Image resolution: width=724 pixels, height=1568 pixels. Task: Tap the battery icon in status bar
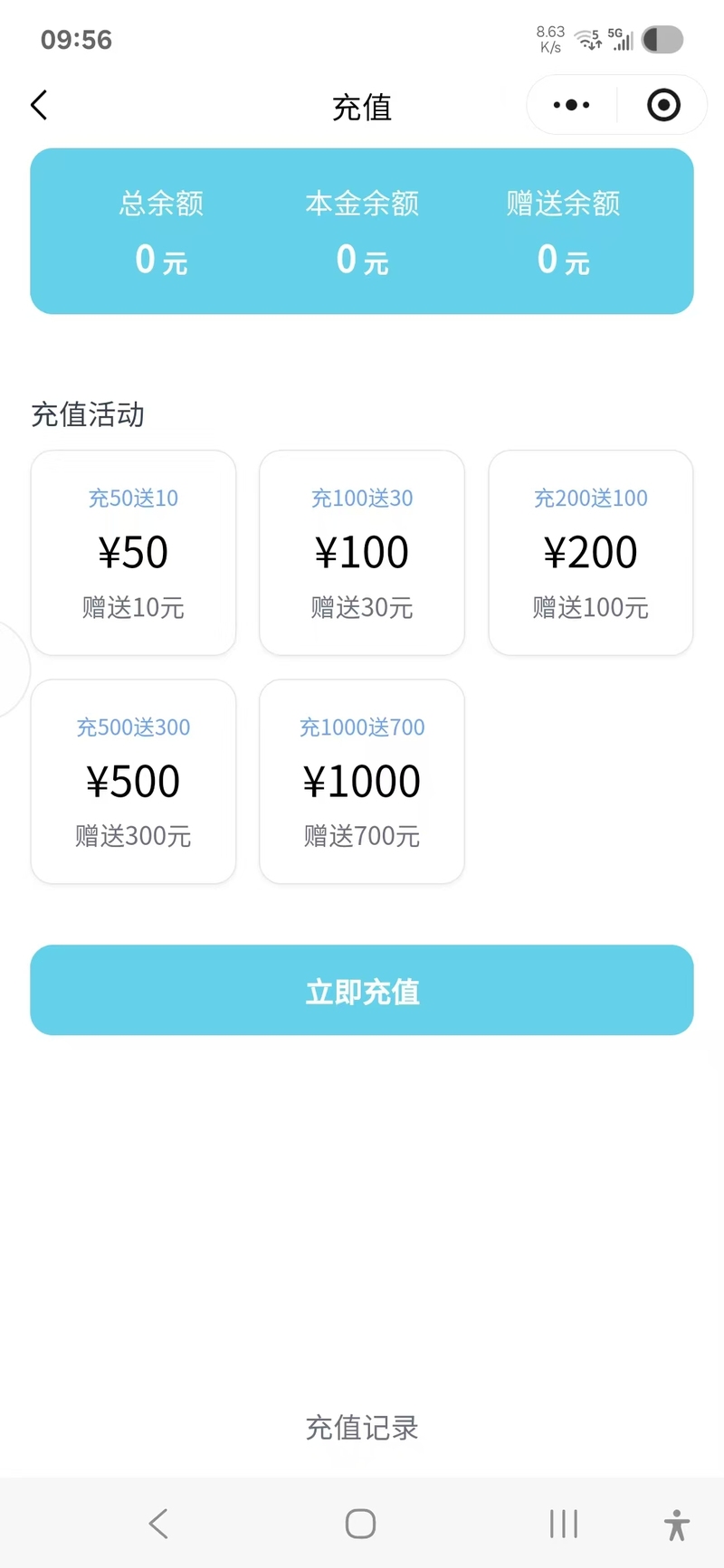pyautogui.click(x=662, y=40)
